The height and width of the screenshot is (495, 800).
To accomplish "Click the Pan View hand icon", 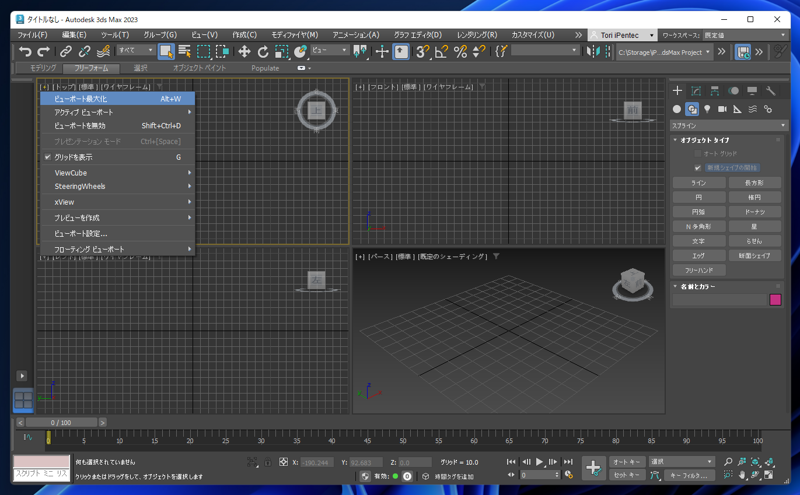I will 742,475.
